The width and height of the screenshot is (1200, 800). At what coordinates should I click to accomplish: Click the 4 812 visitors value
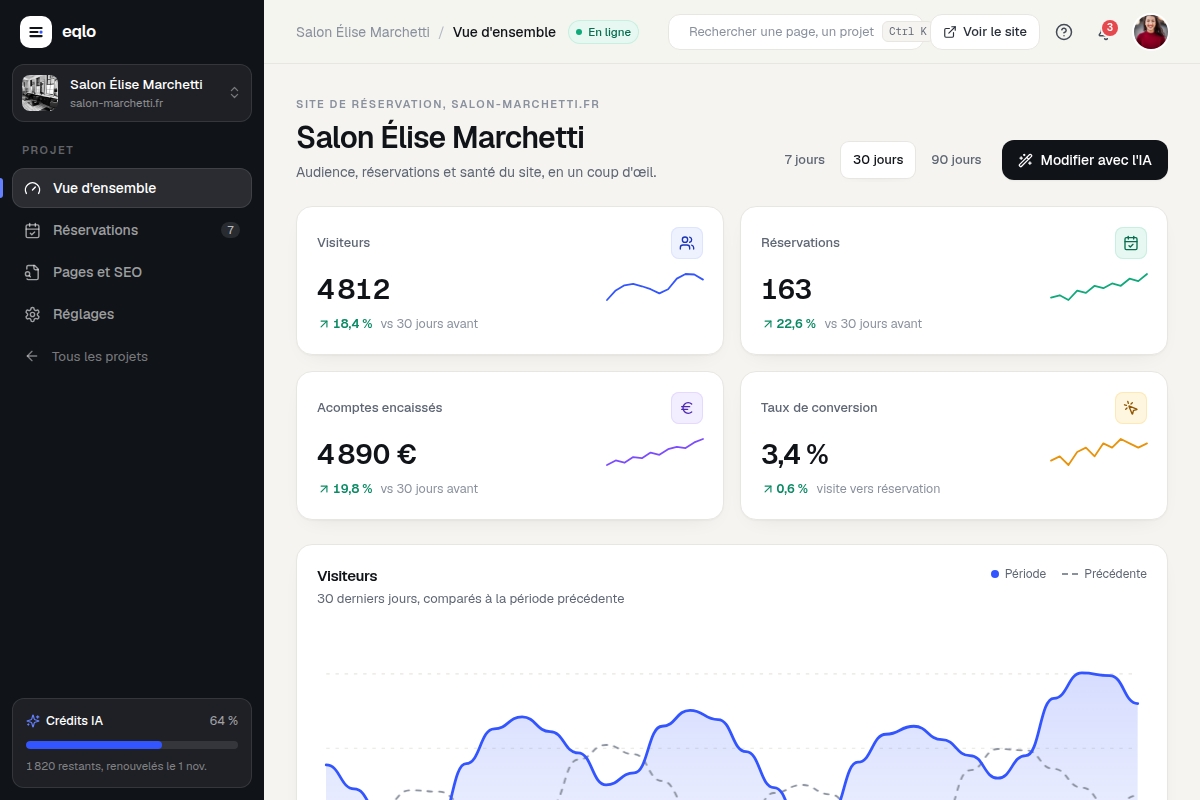tap(354, 289)
